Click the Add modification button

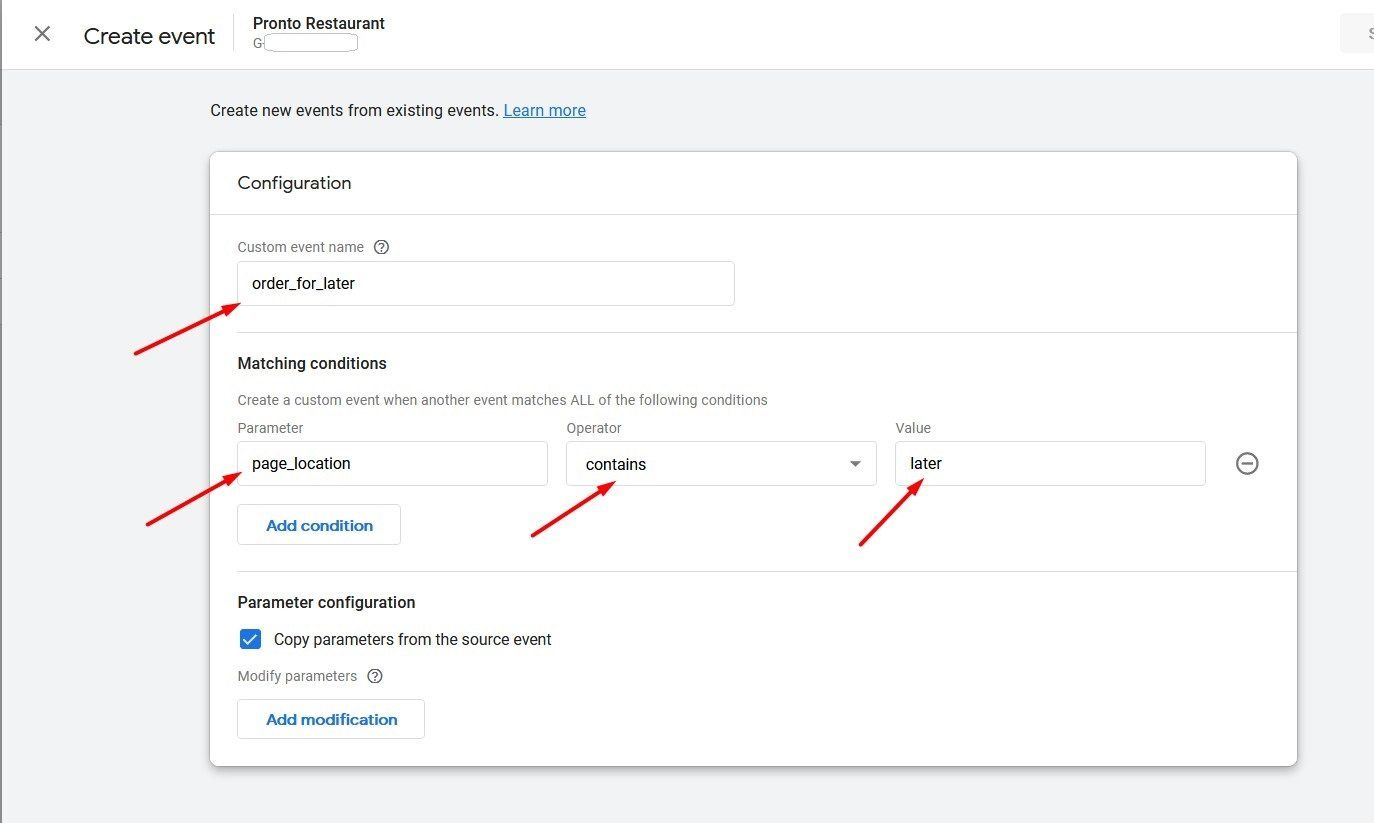(x=331, y=719)
